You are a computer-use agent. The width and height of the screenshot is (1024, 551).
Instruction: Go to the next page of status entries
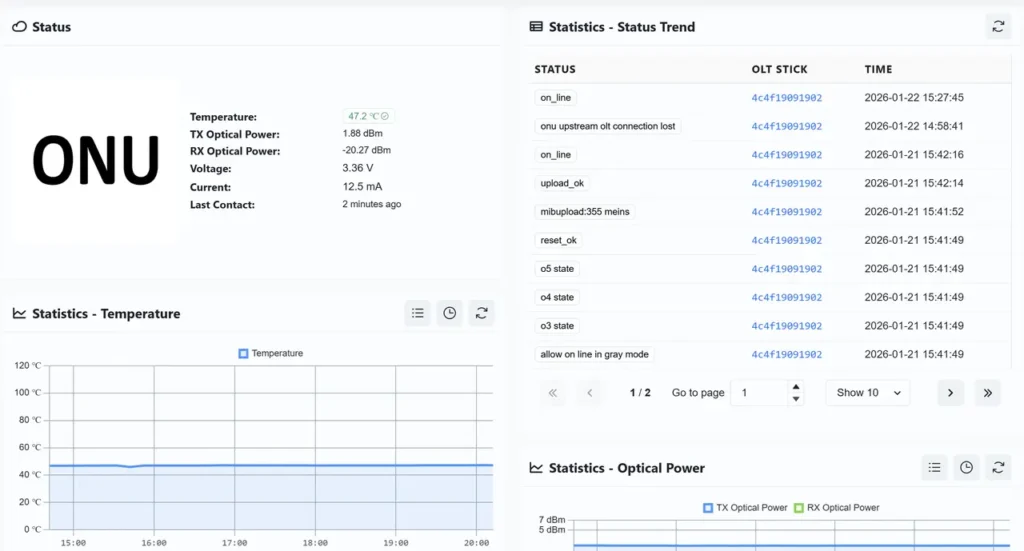[x=950, y=393]
